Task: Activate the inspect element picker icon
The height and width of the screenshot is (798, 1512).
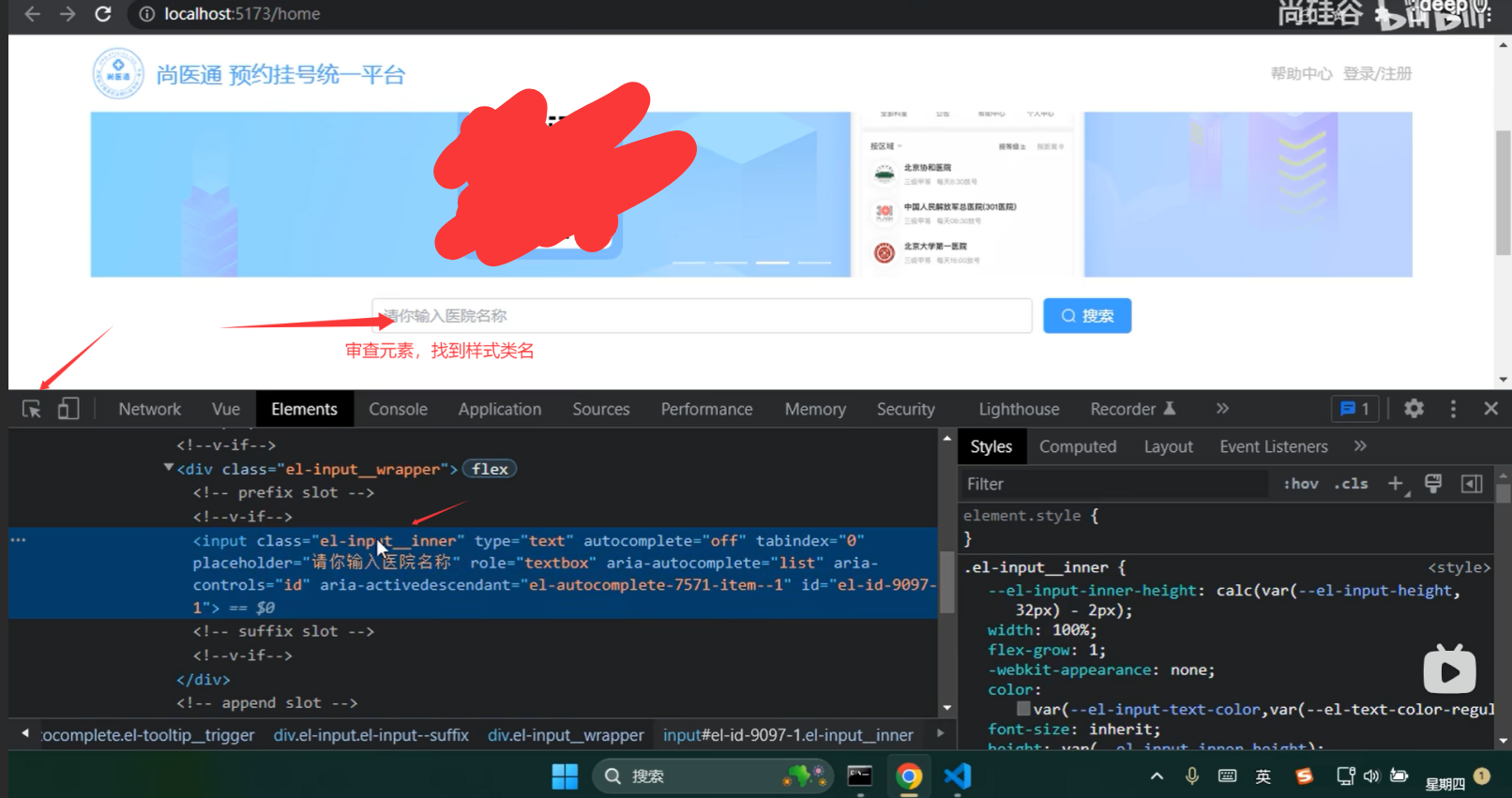Action: (32, 409)
